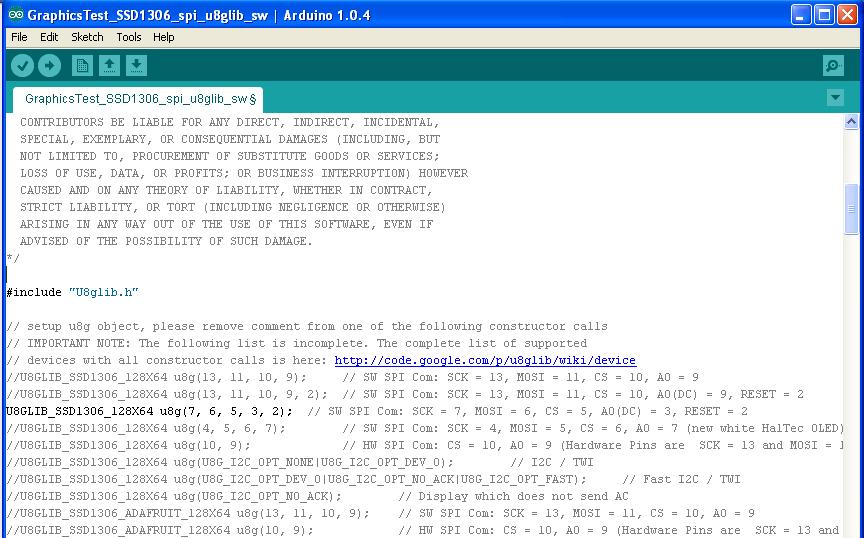
Task: Click the "Fast I2C / TWI" comment
Action: [682, 480]
